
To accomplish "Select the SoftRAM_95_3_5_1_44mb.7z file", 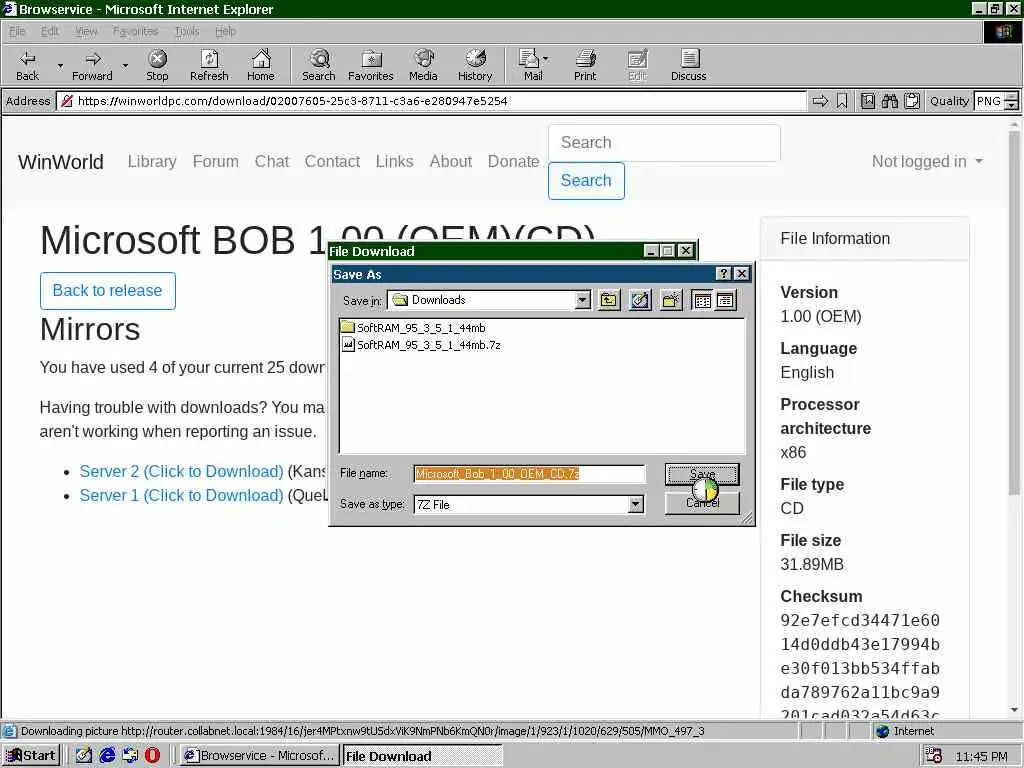I will coord(421,345).
